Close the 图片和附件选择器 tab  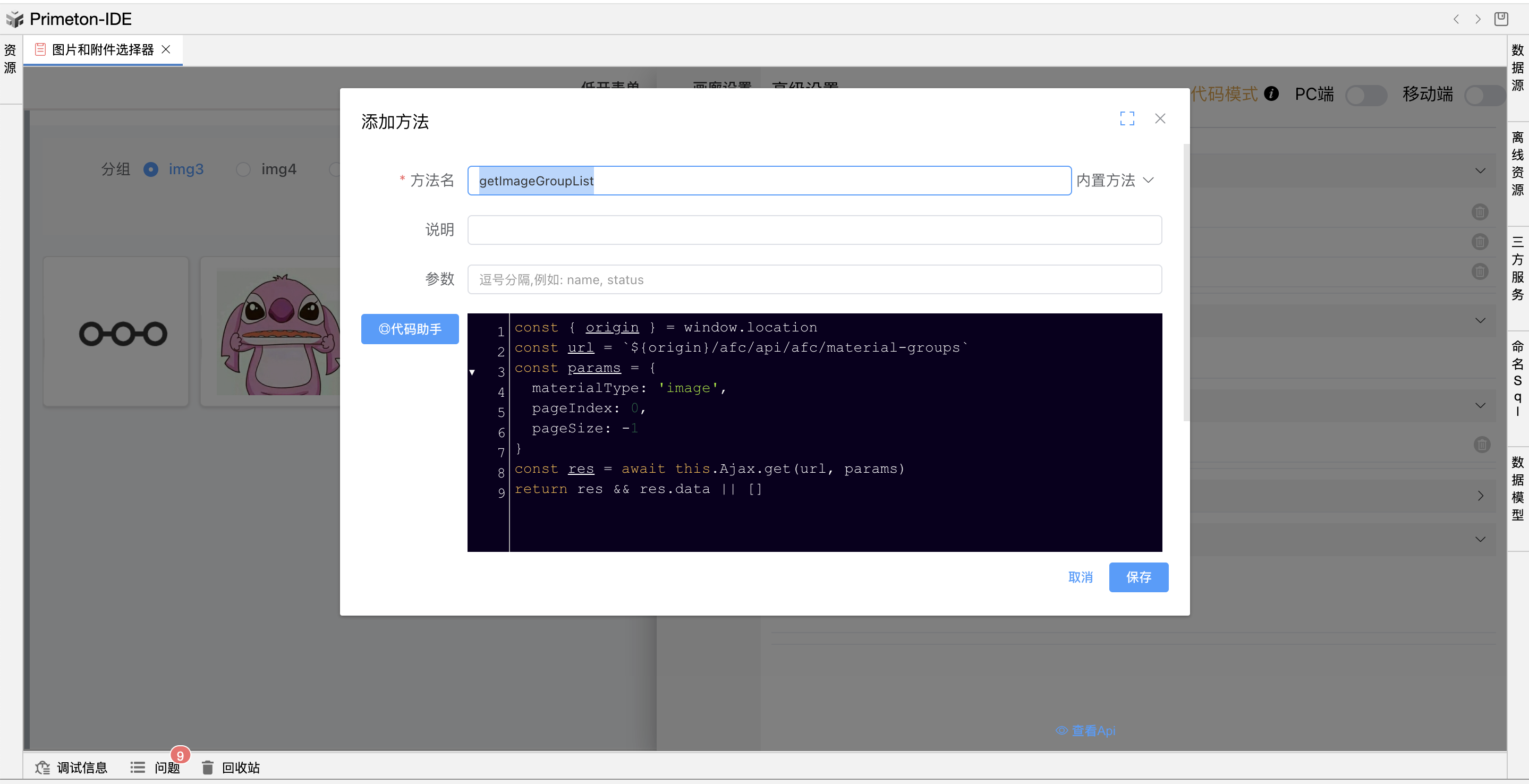click(166, 49)
